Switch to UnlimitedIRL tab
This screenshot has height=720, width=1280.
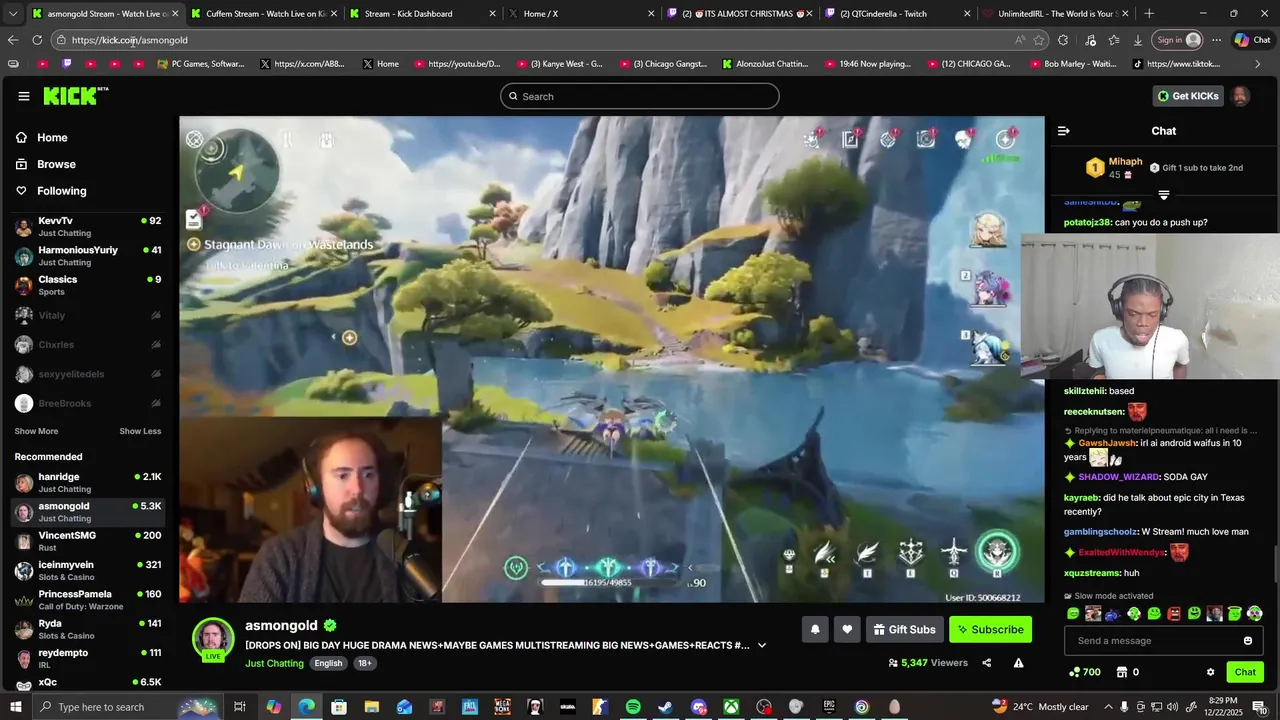1055,14
